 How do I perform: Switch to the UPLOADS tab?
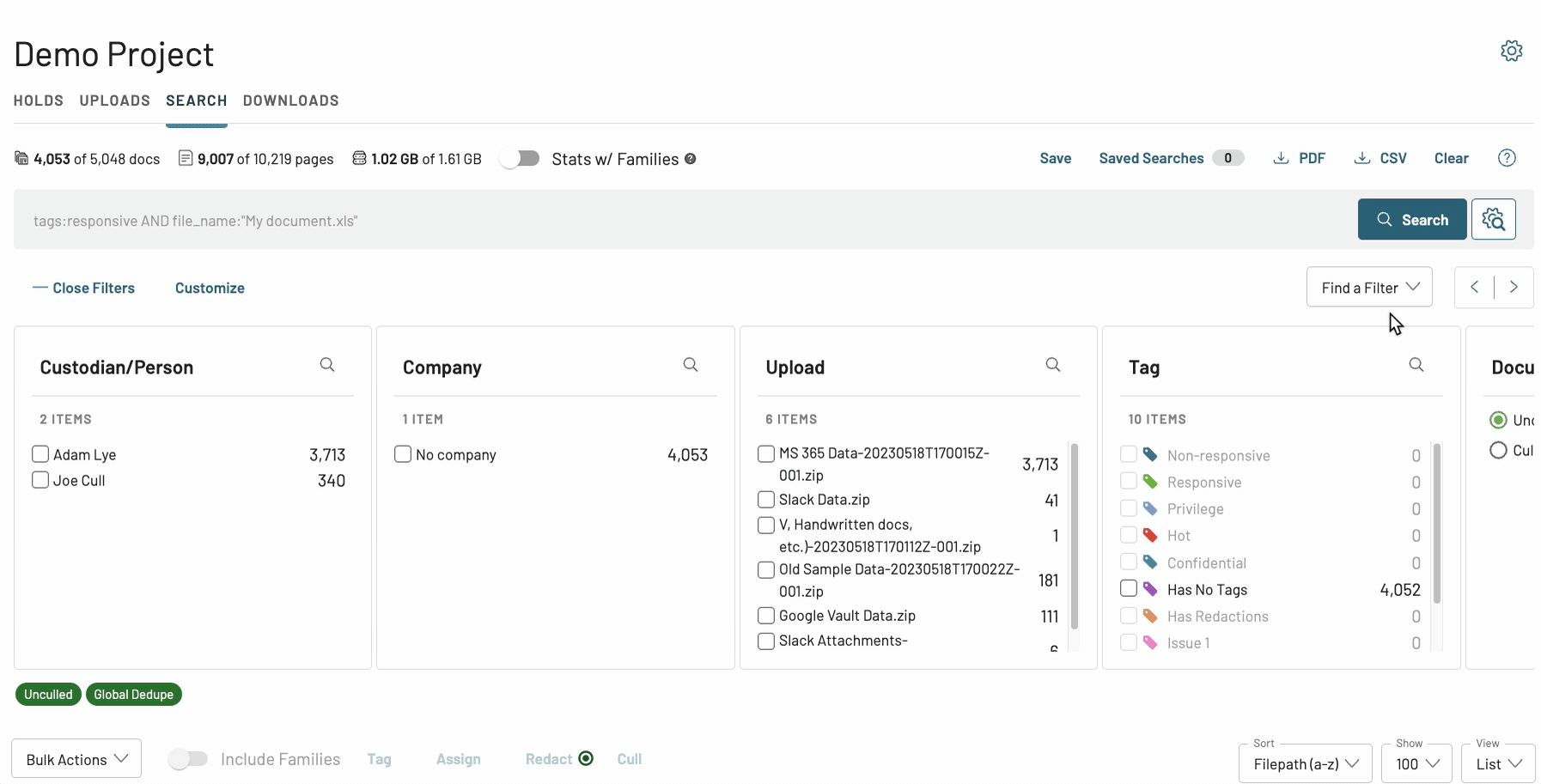pyautogui.click(x=115, y=100)
